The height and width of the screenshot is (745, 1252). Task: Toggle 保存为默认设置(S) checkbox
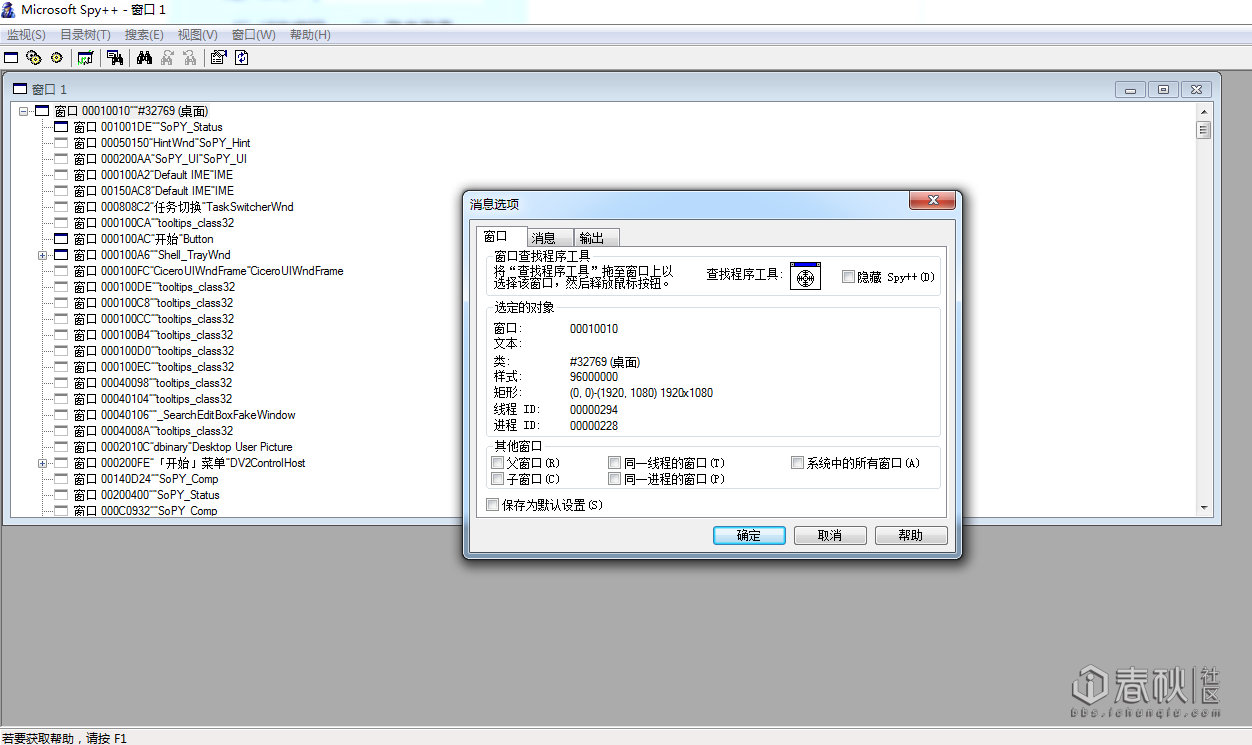coord(492,505)
